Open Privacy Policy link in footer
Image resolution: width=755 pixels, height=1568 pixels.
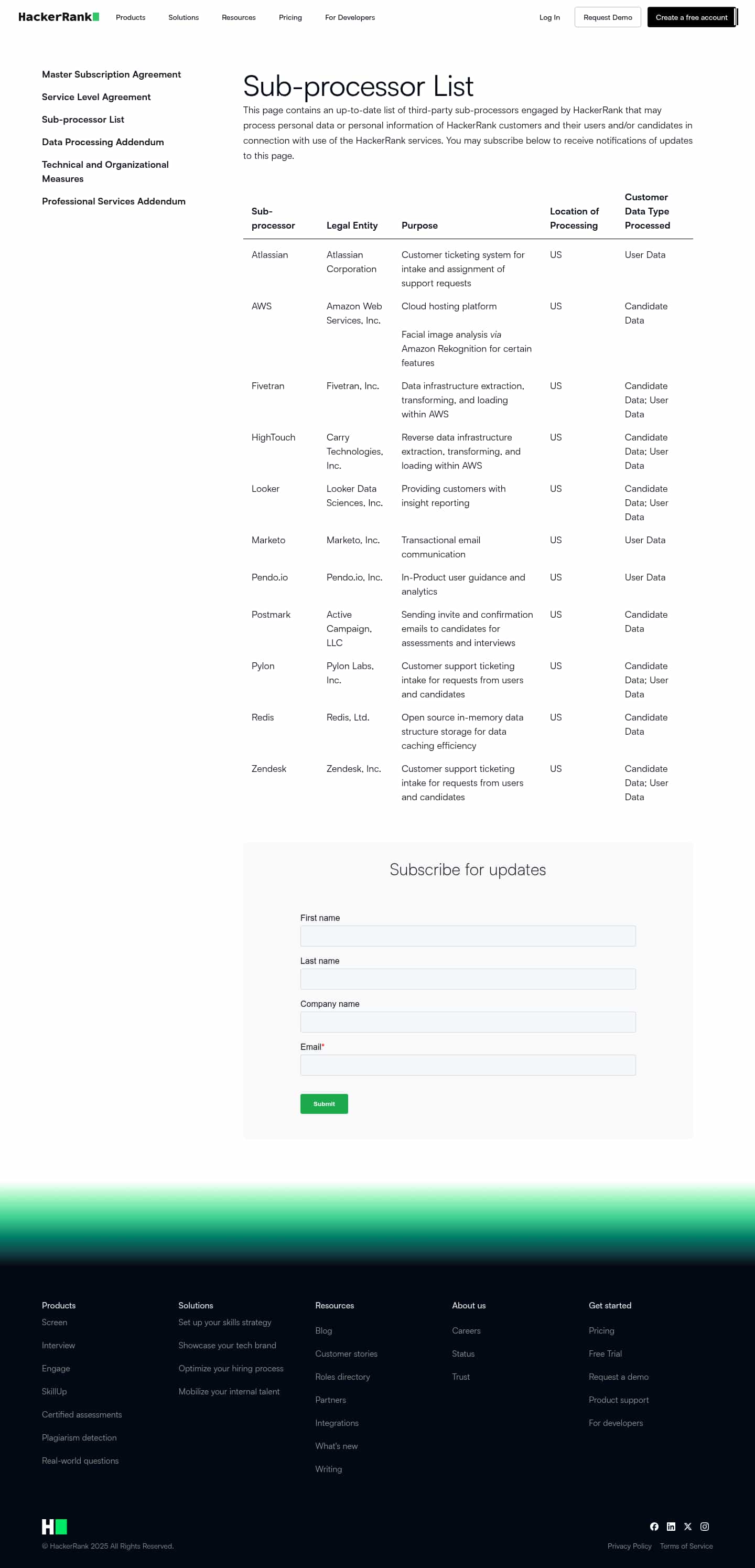point(629,1546)
